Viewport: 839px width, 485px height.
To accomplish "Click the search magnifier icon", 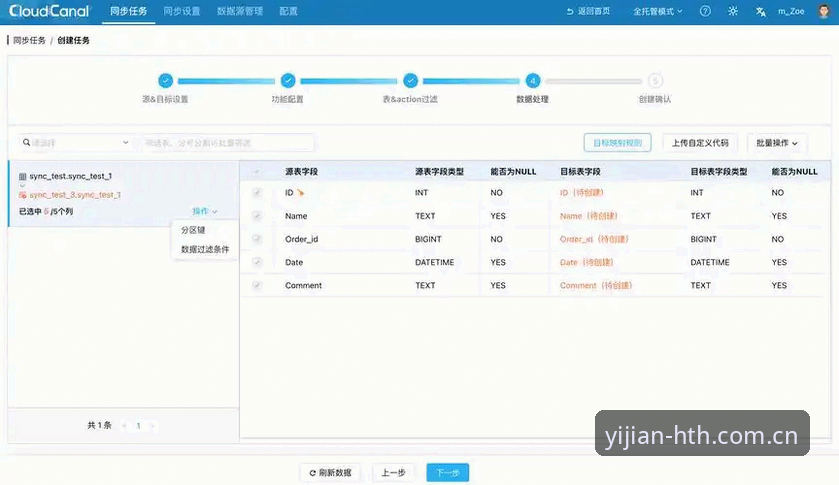I will pyautogui.click(x=26, y=142).
